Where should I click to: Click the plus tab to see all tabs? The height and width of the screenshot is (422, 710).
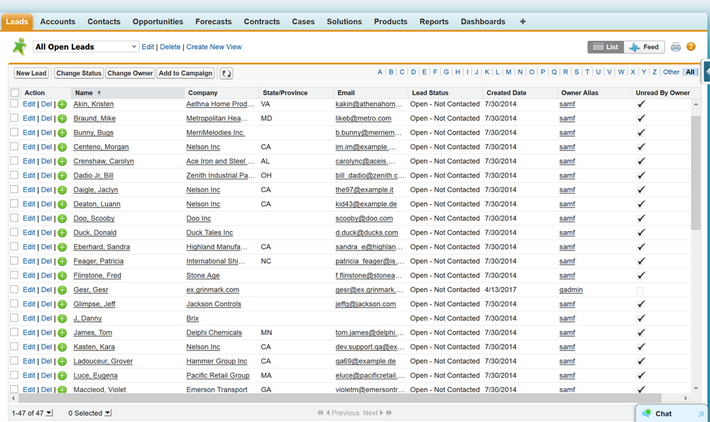tap(523, 21)
